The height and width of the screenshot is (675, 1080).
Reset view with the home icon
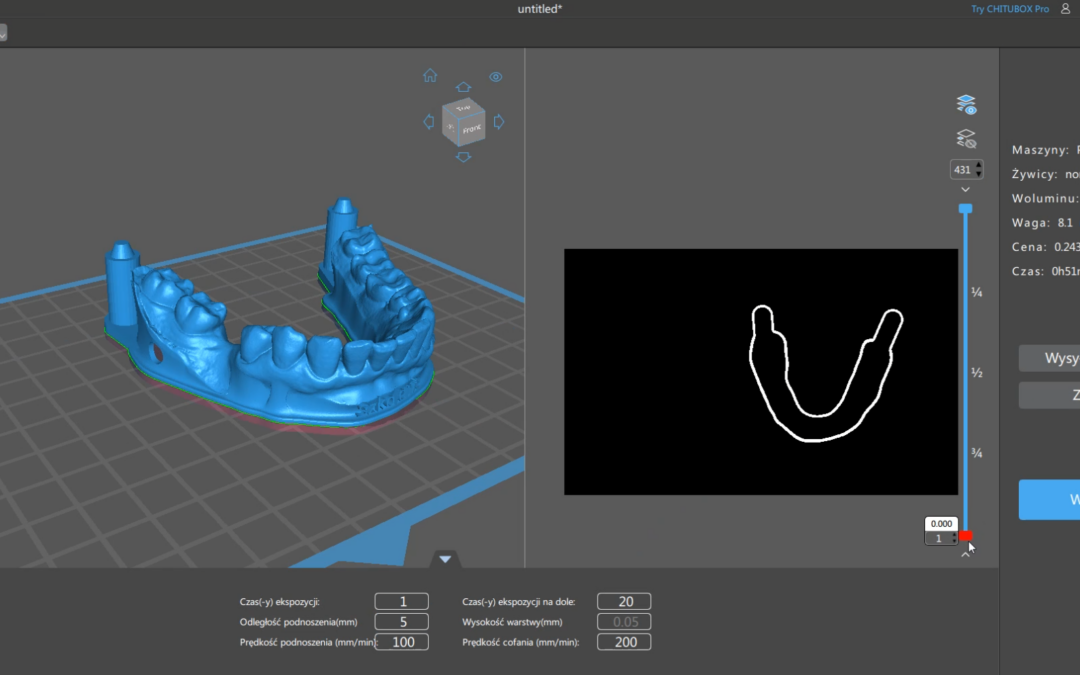(x=430, y=76)
